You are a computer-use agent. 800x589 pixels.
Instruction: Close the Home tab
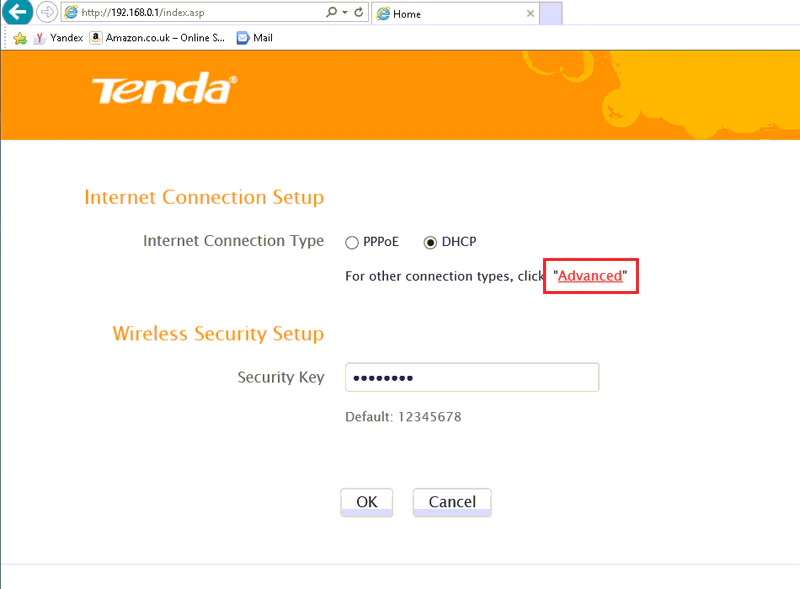[530, 14]
